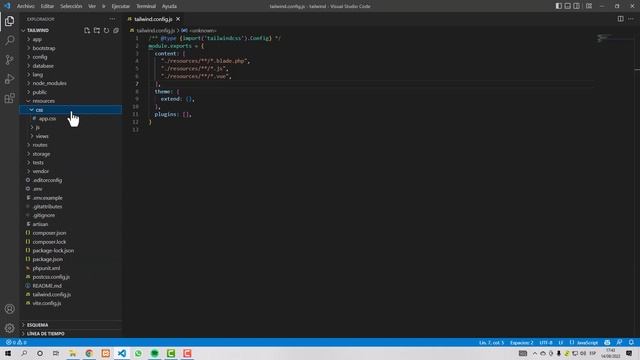Open the Run and Debug view
640x360 pixels.
tap(9, 79)
